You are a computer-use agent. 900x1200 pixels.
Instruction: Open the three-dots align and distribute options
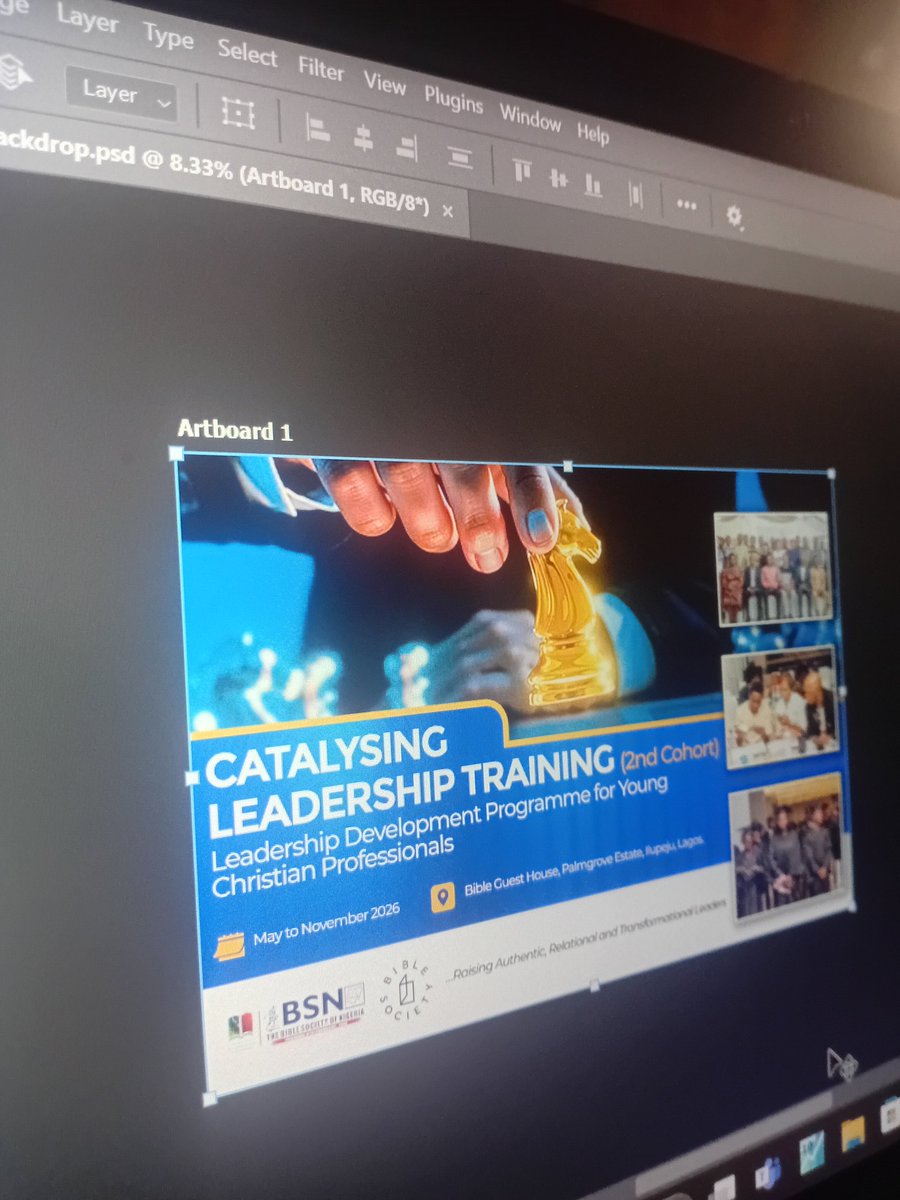click(686, 204)
